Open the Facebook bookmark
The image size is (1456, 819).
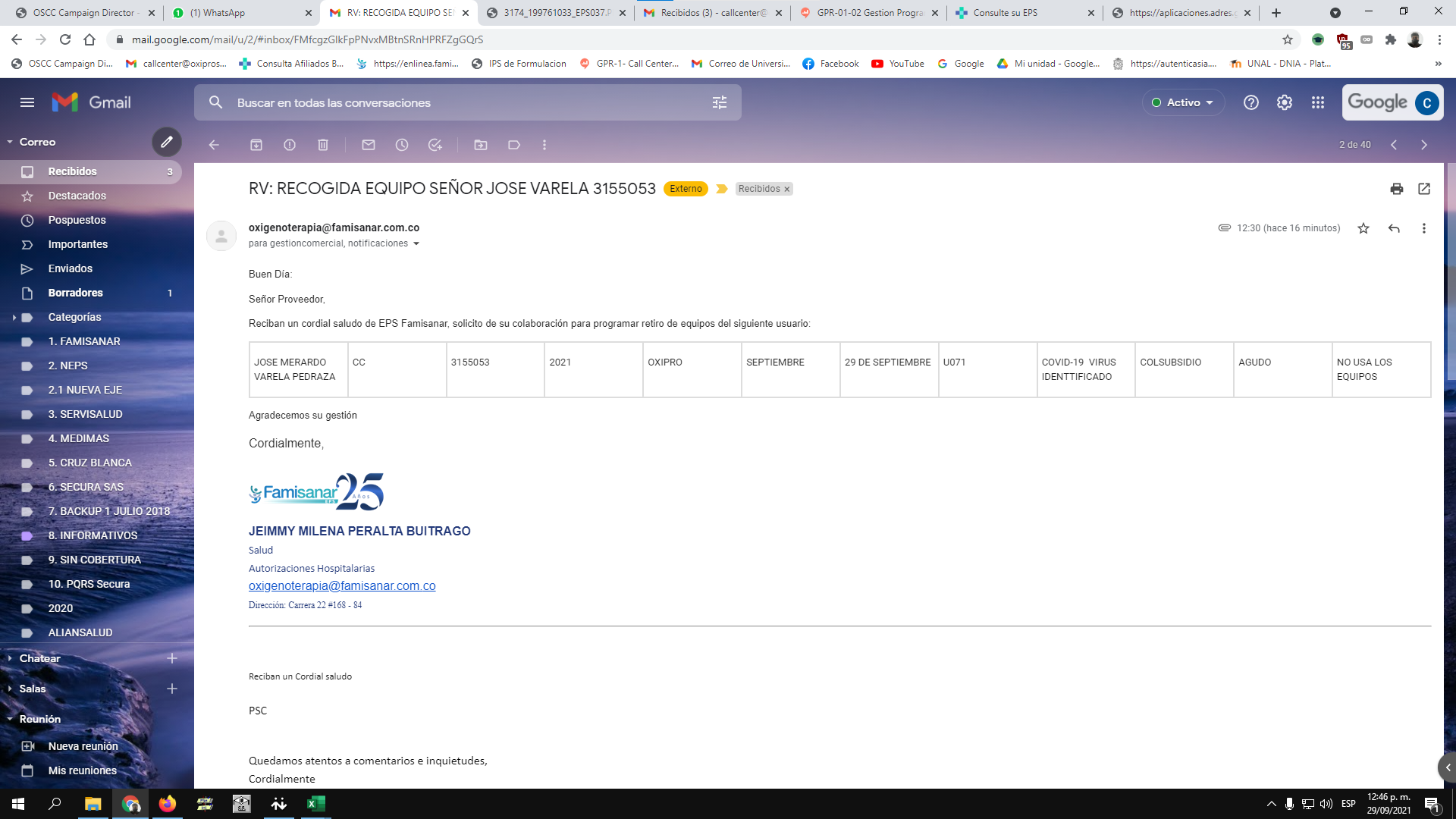(x=831, y=64)
